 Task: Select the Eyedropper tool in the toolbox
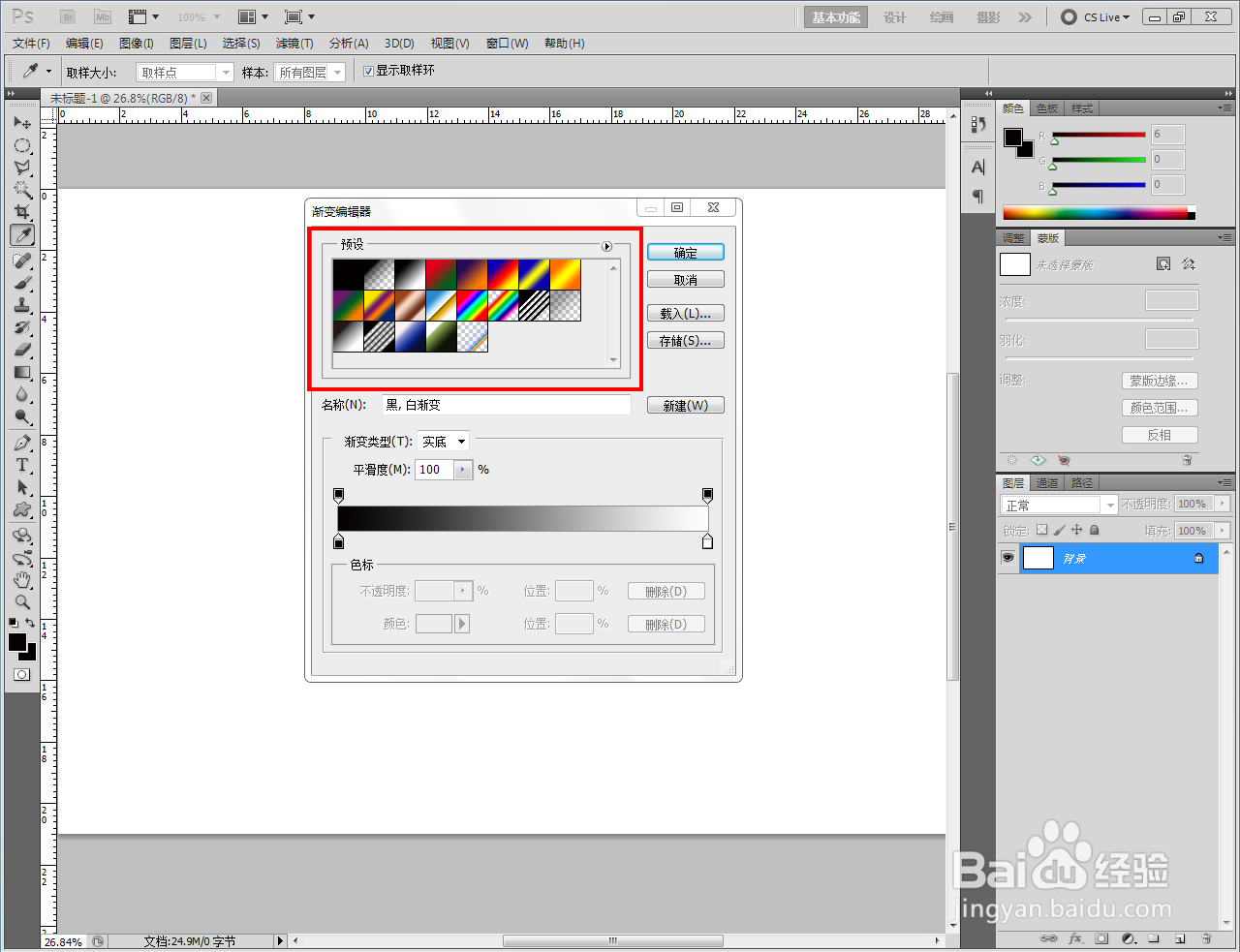22,235
